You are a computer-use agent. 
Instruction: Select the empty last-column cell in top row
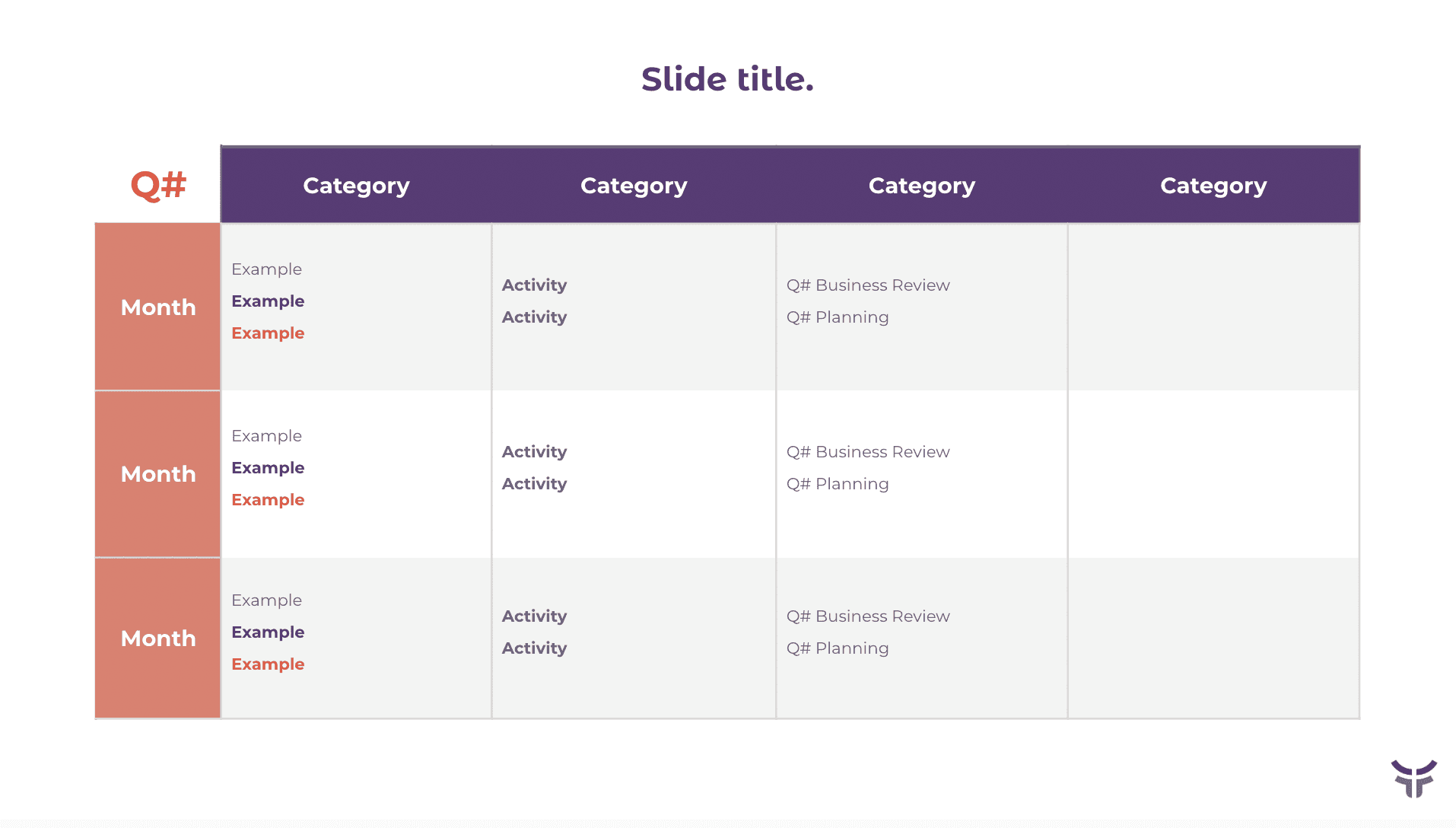click(1213, 307)
